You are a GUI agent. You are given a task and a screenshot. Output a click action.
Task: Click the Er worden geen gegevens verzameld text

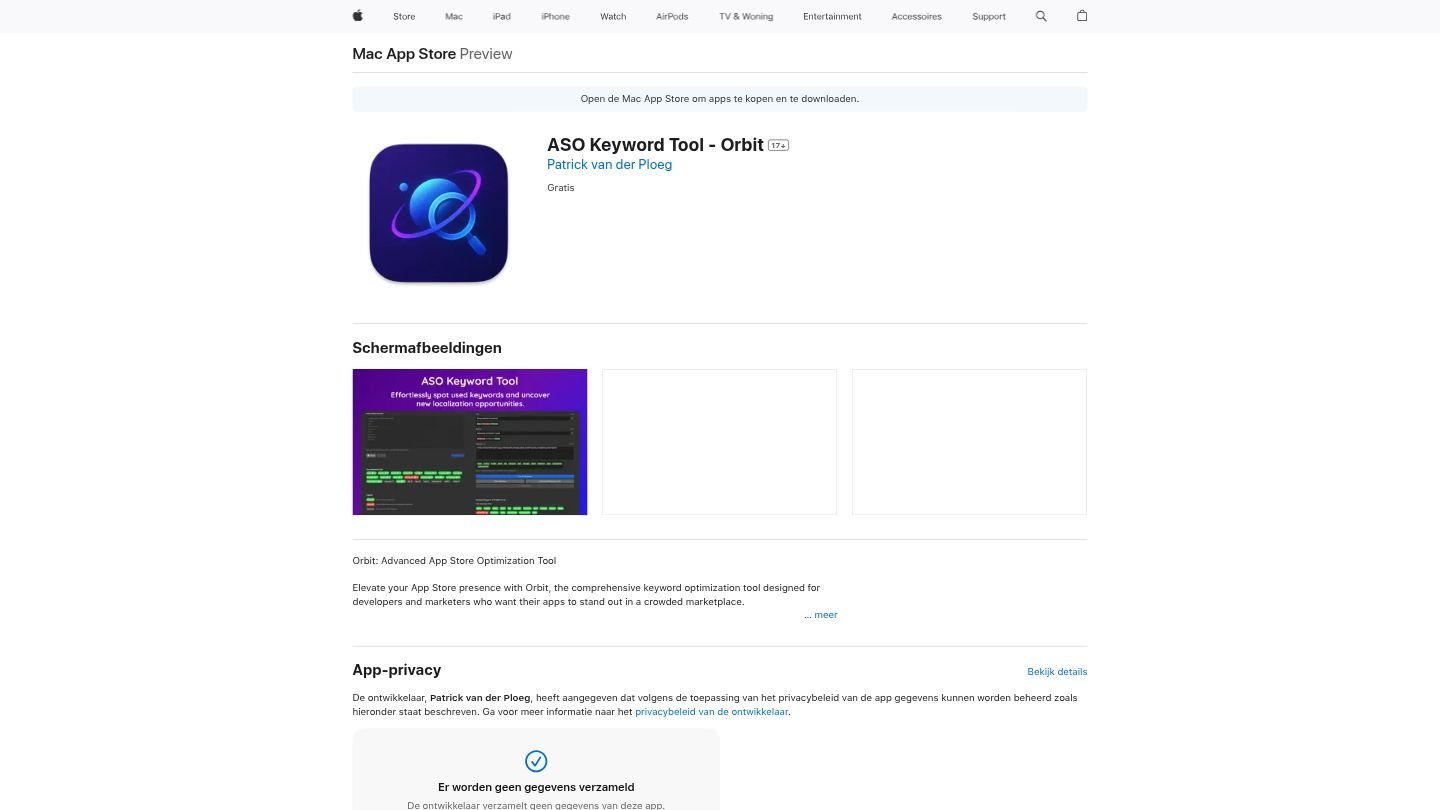(x=536, y=787)
